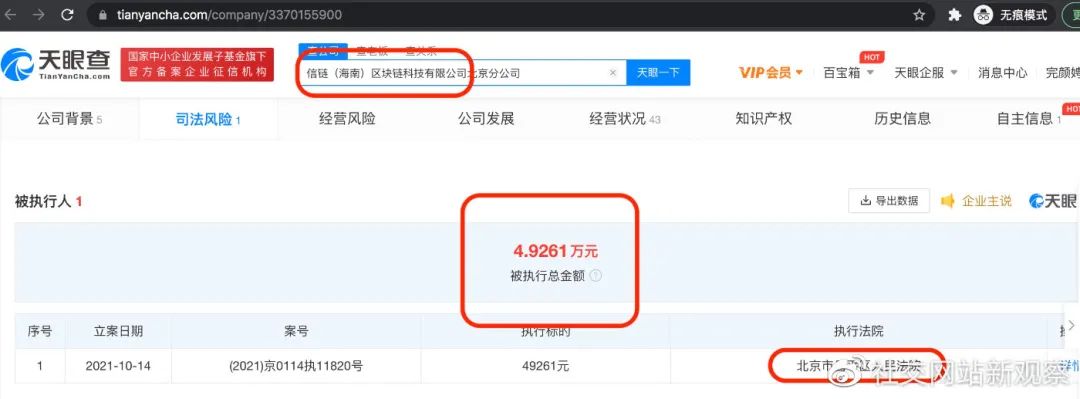Image resolution: width=1080 pixels, height=399 pixels.
Task: Open the 百宝箱 dropdown
Action: [x=849, y=72]
